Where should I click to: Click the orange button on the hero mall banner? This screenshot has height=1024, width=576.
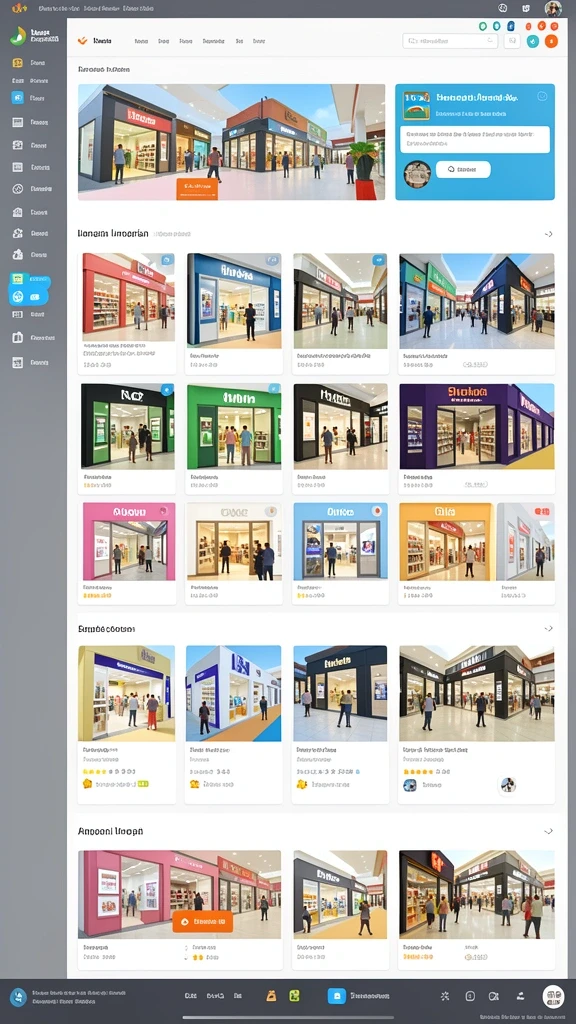click(197, 188)
